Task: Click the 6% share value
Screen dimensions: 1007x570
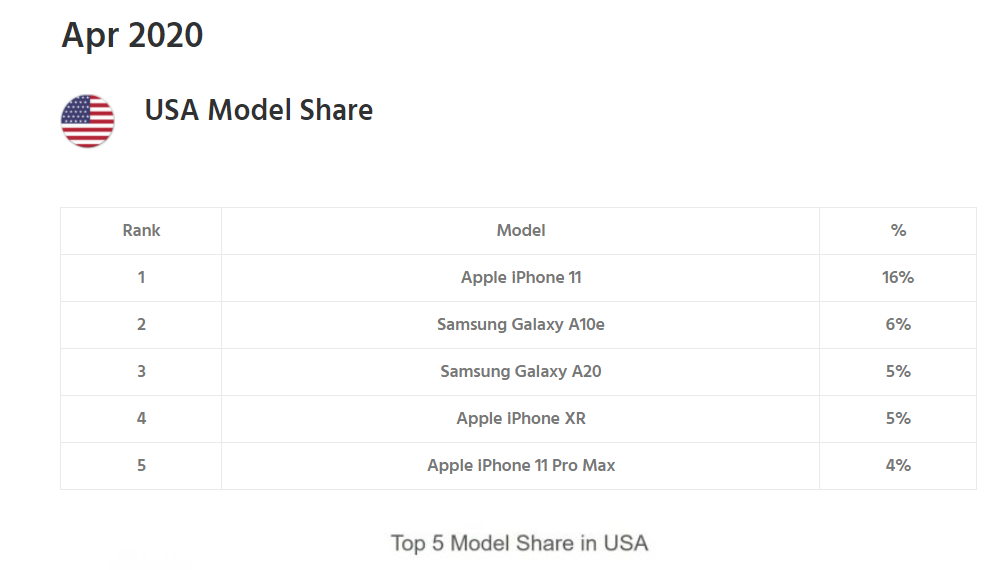Action: click(x=898, y=324)
